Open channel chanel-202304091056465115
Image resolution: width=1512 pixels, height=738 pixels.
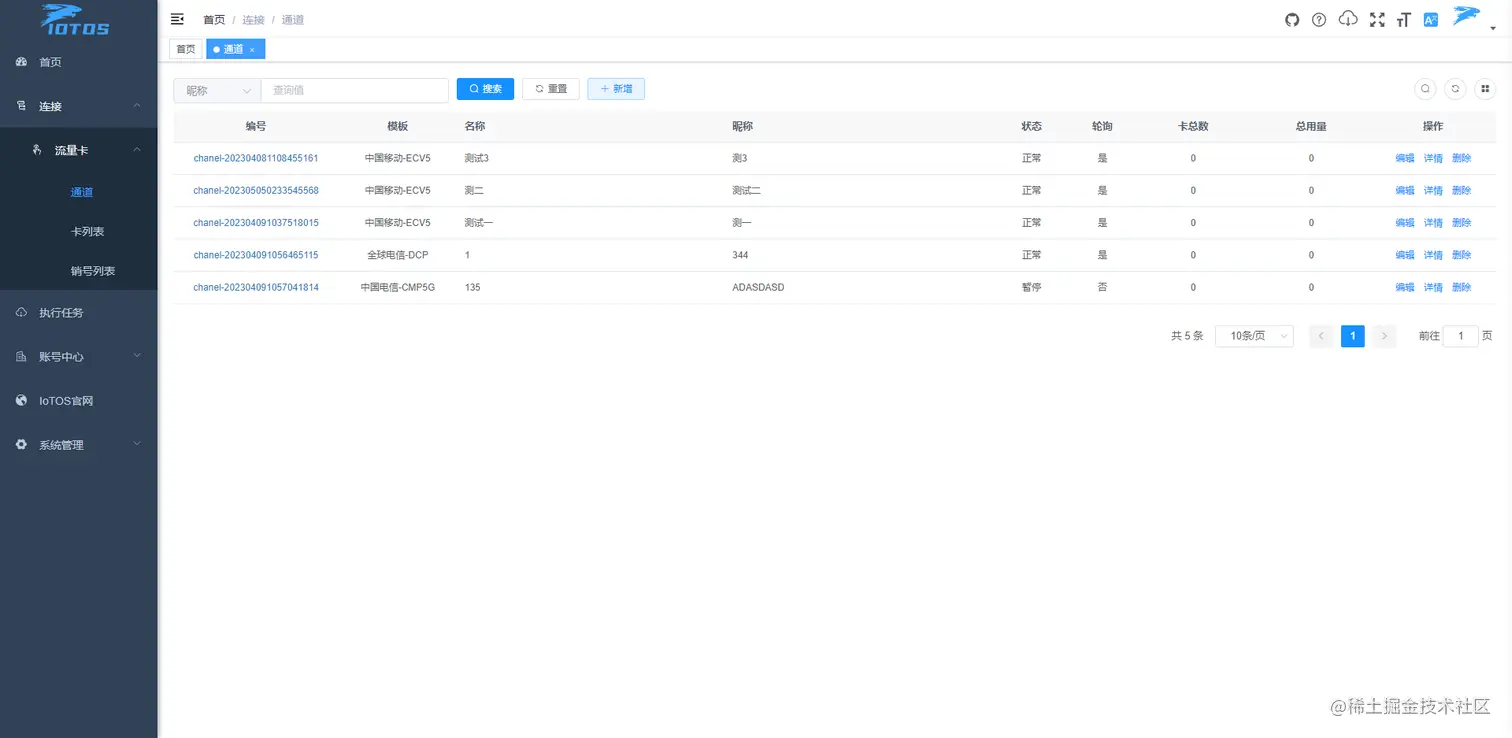click(x=256, y=255)
